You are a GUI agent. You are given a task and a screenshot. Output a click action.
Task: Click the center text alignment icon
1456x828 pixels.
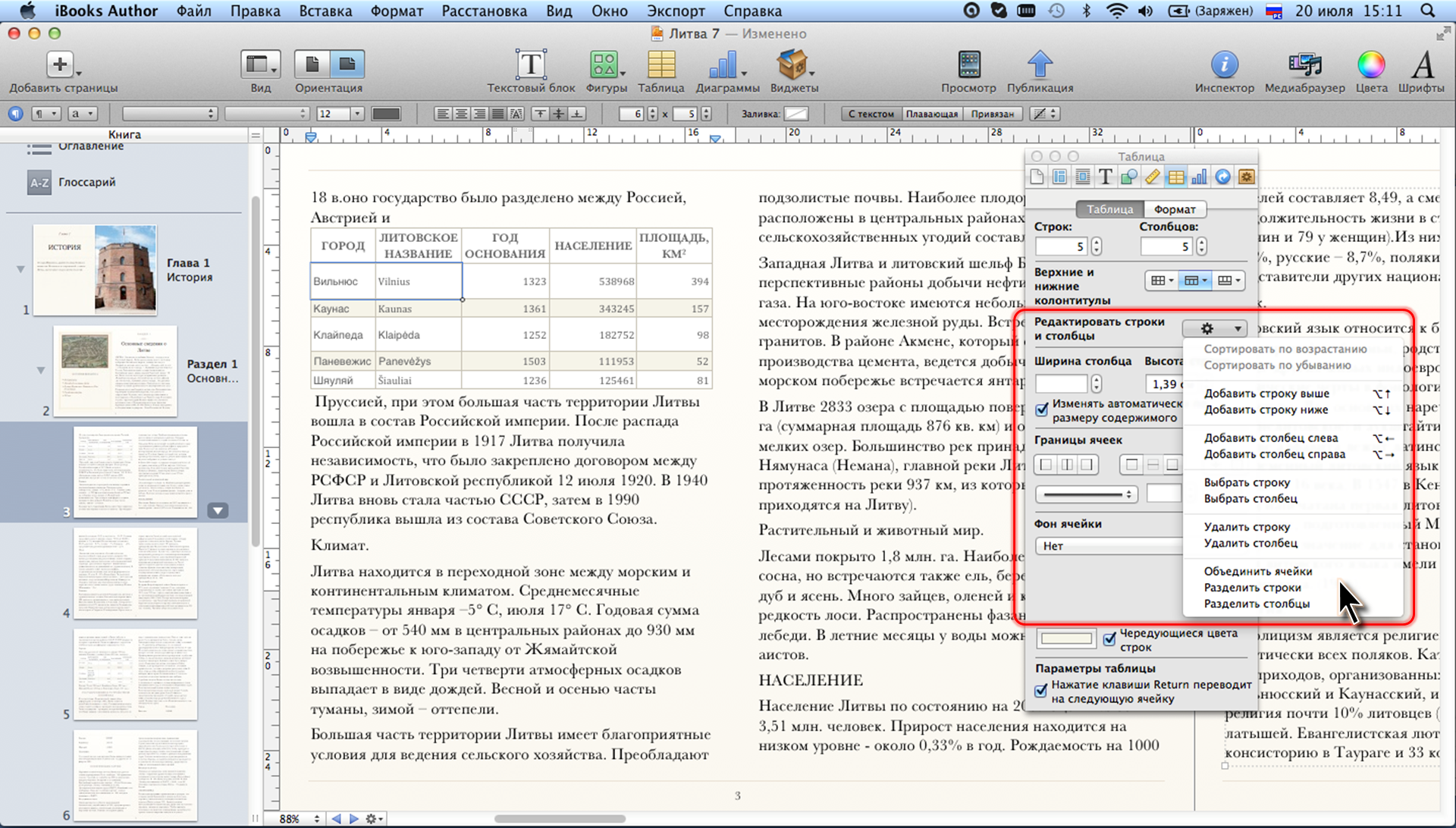point(461,114)
